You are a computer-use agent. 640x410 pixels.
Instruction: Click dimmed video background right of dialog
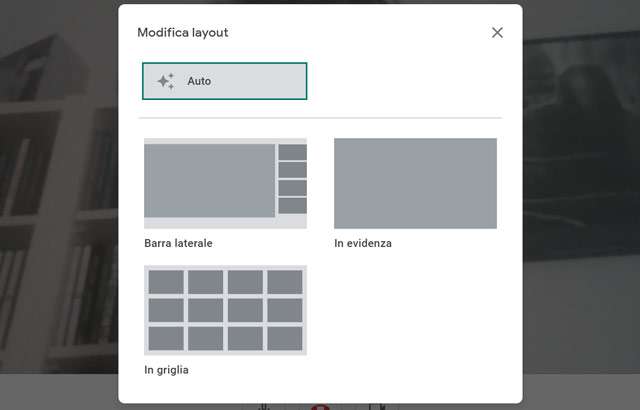pyautogui.click(x=580, y=200)
